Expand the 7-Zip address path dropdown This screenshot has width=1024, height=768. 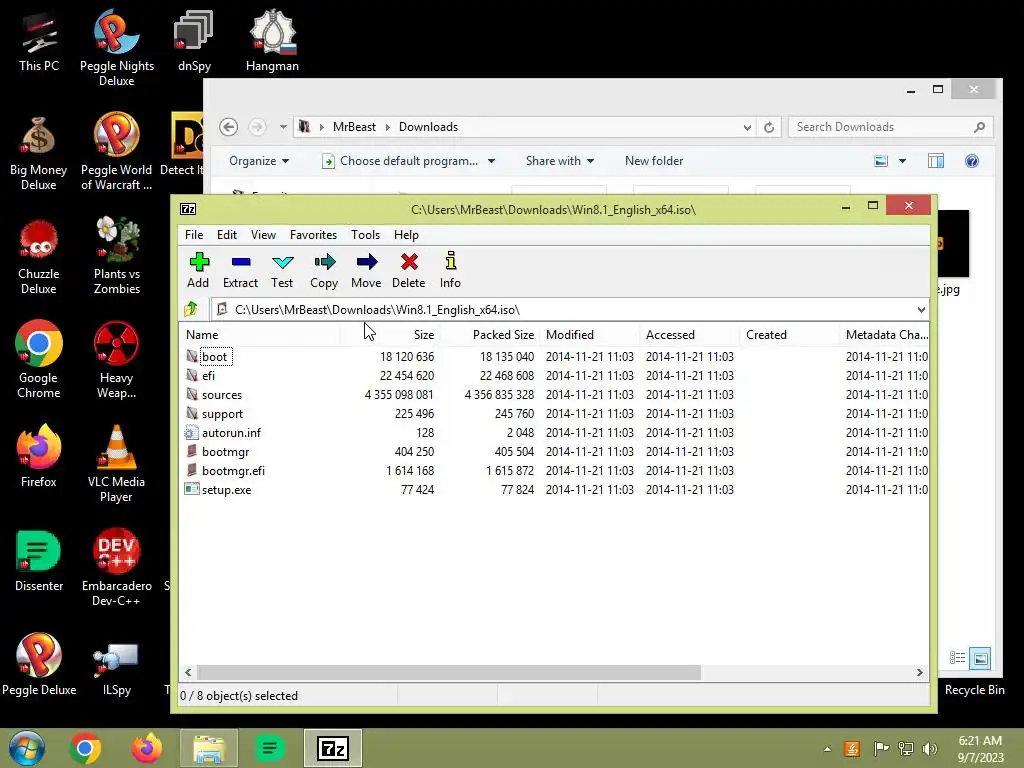click(921, 310)
